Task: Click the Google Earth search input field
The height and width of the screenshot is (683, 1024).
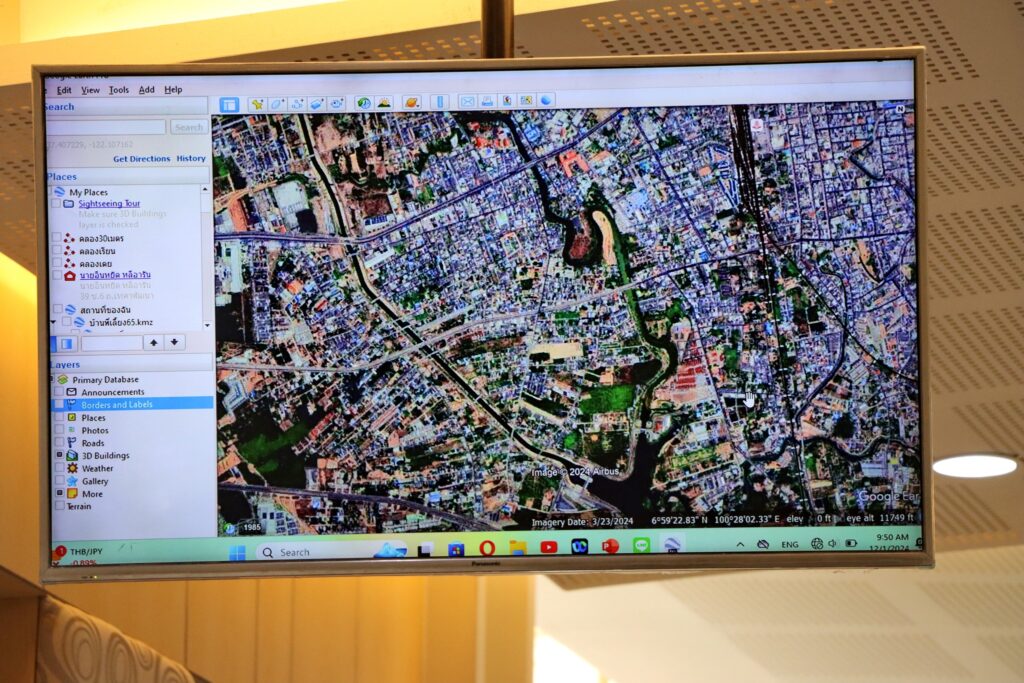Action: tap(106, 127)
